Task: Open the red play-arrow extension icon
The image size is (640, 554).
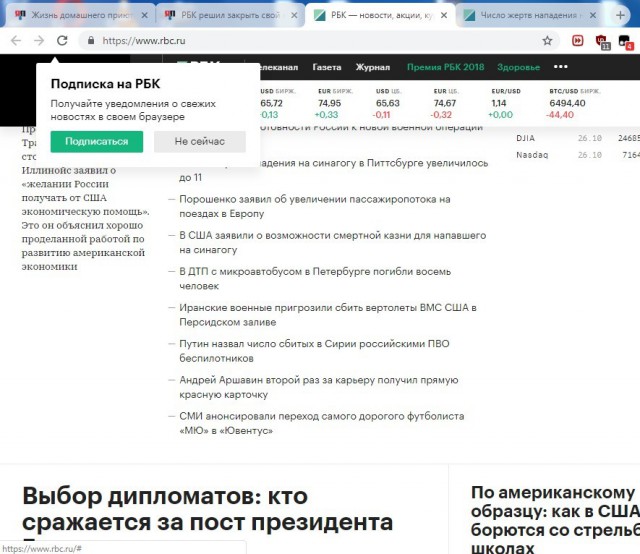Action: coord(578,40)
